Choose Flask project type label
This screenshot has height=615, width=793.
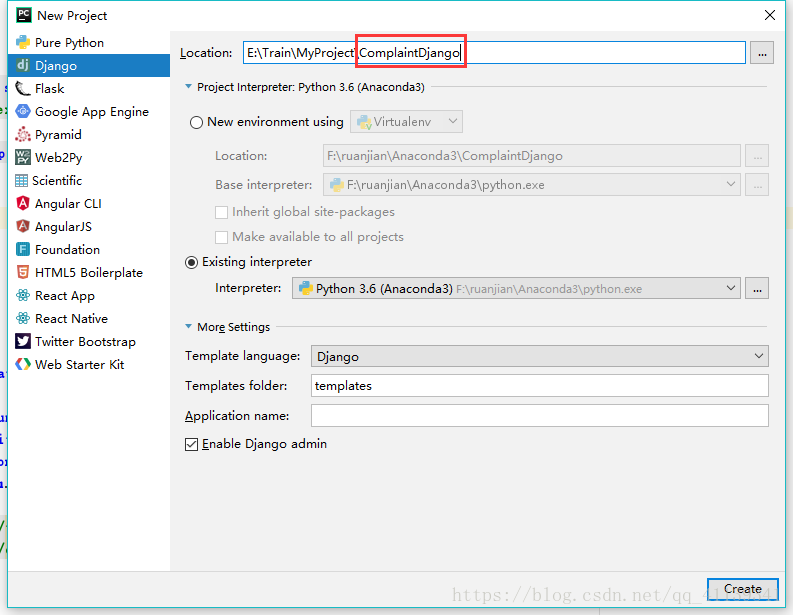[50, 89]
